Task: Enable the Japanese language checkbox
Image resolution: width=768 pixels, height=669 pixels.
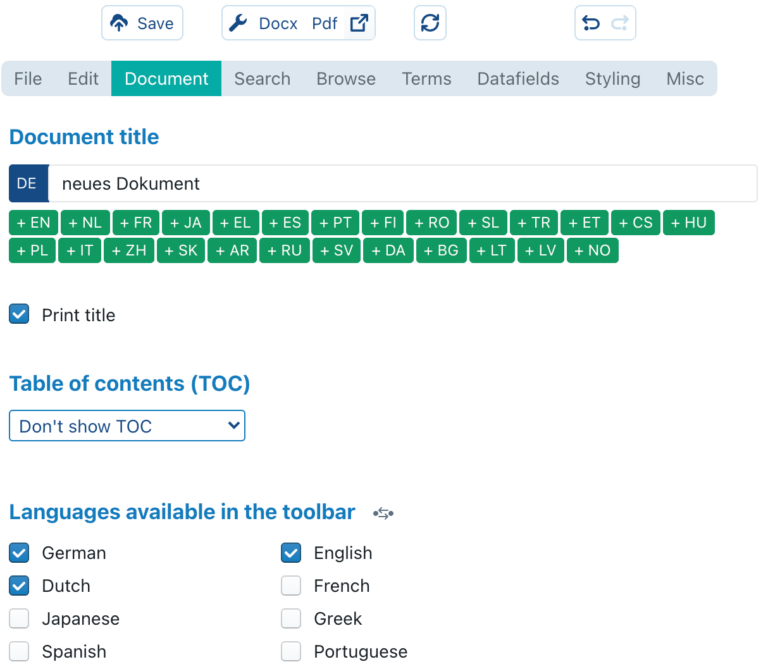Action: point(19,619)
